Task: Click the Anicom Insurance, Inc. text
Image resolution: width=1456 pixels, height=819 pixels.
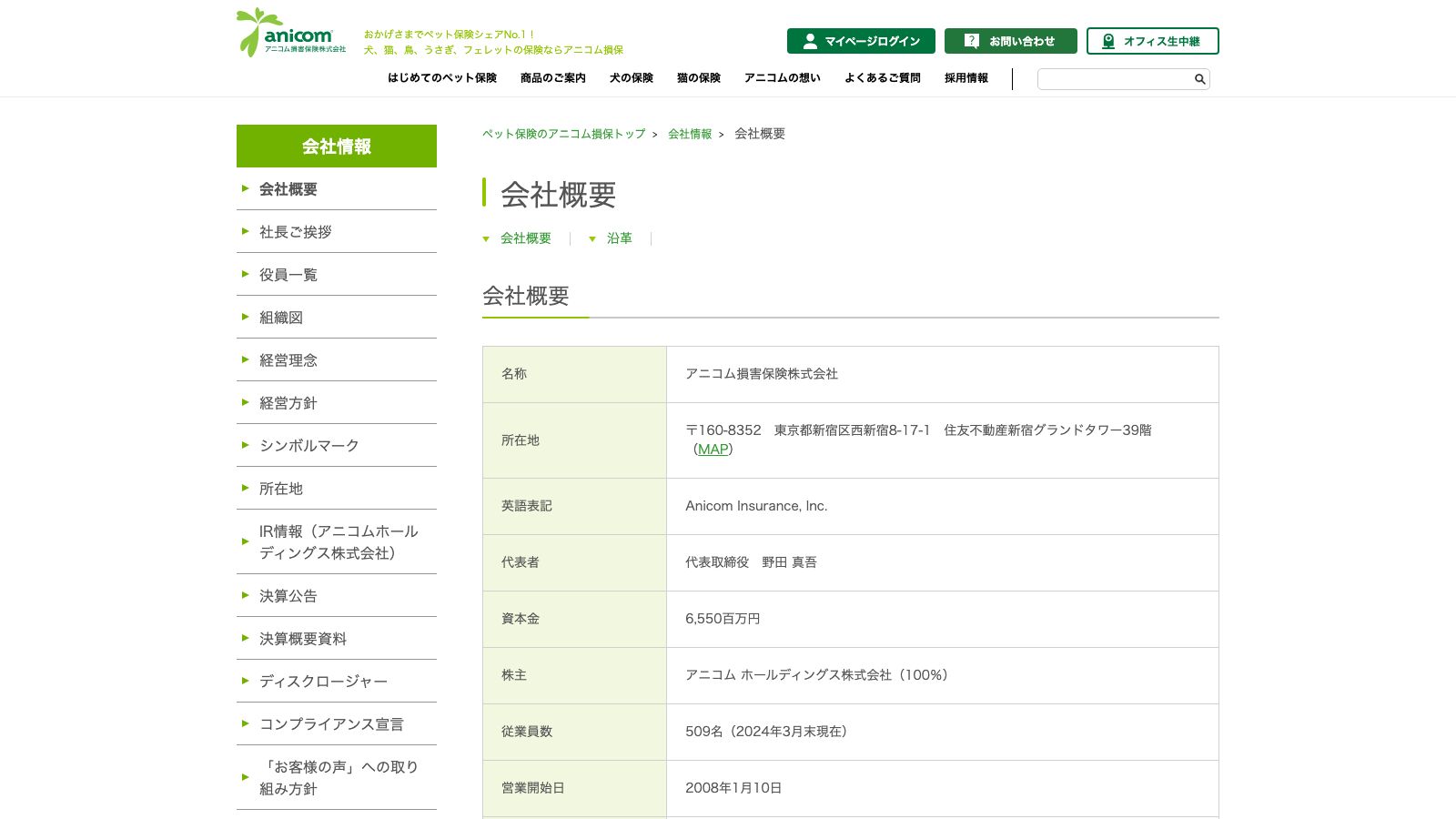Action: click(x=756, y=506)
